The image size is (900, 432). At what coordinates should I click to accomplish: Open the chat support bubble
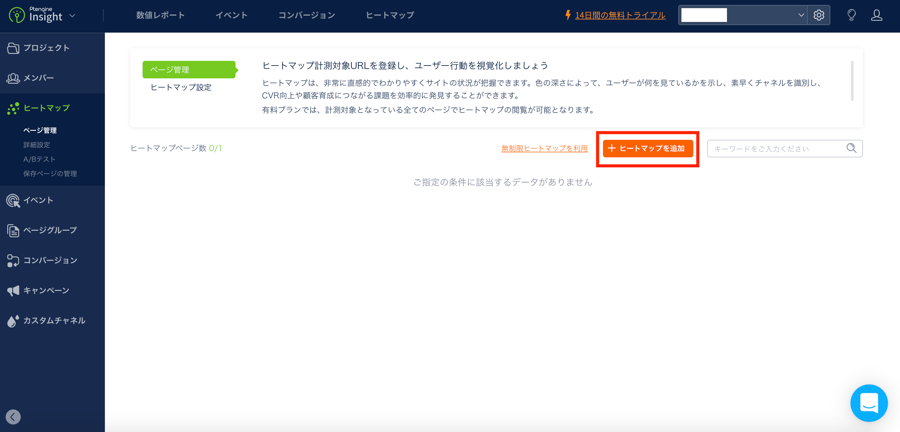868,403
